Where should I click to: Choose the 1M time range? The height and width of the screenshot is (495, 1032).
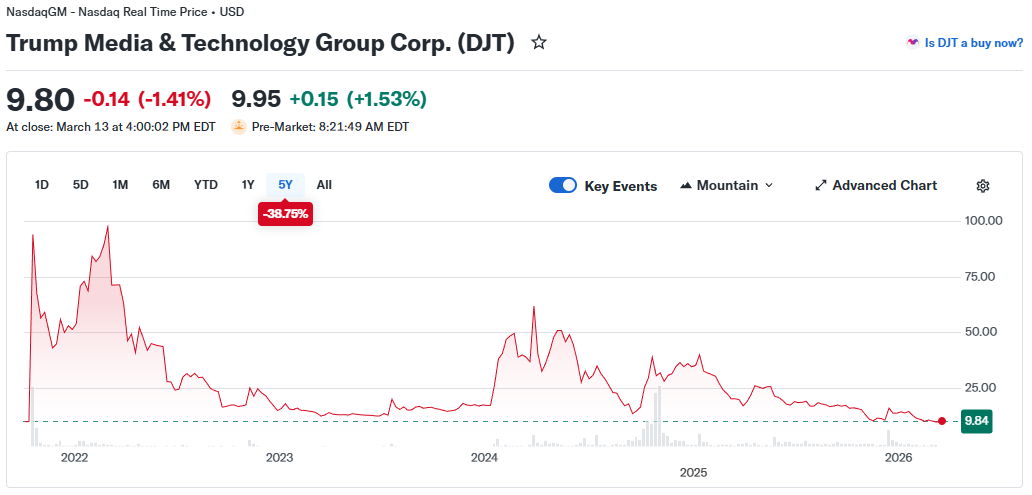click(x=120, y=185)
